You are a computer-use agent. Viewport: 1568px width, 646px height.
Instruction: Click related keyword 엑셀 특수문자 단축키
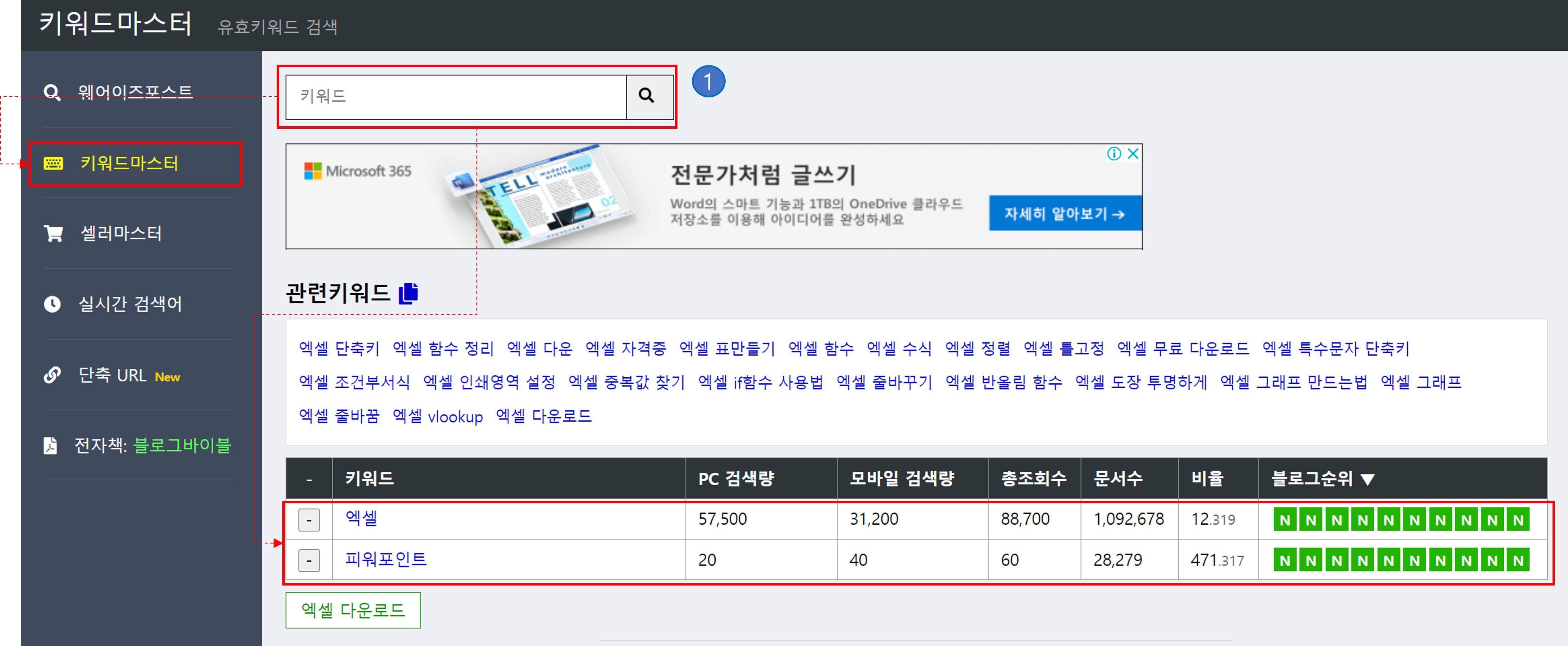(1336, 348)
